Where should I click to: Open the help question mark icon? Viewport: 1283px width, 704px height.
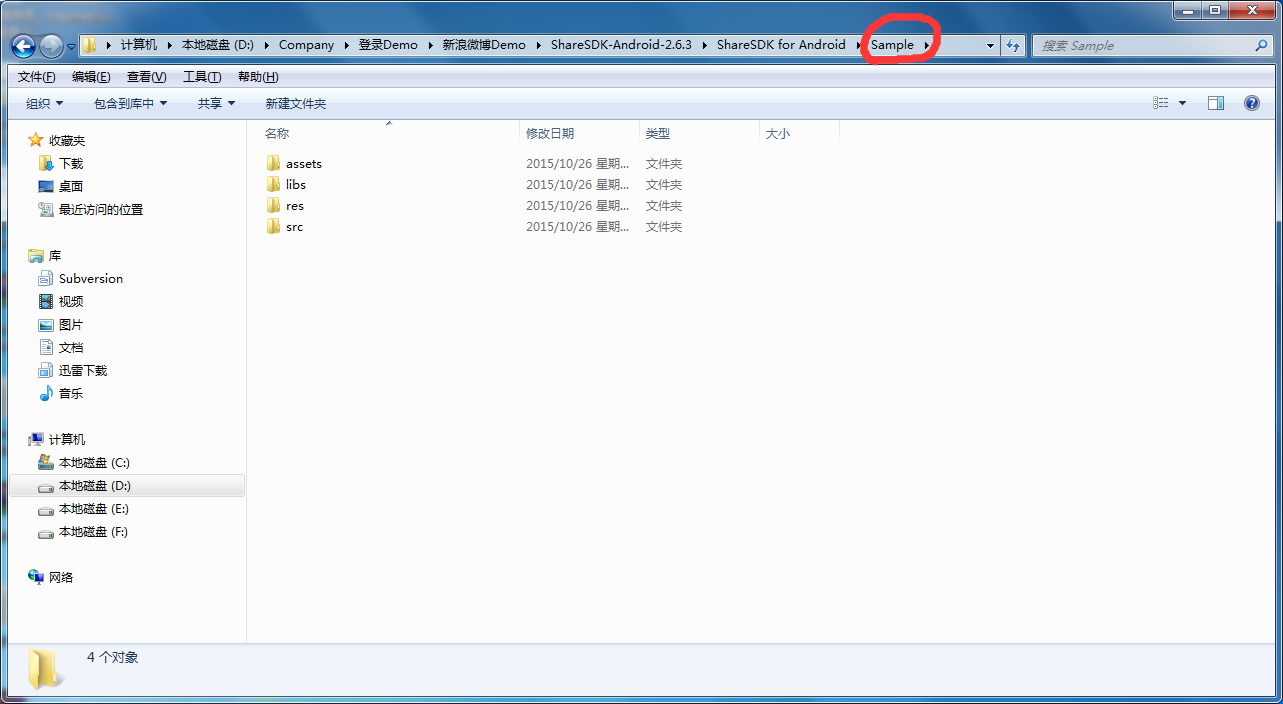pyautogui.click(x=1251, y=103)
